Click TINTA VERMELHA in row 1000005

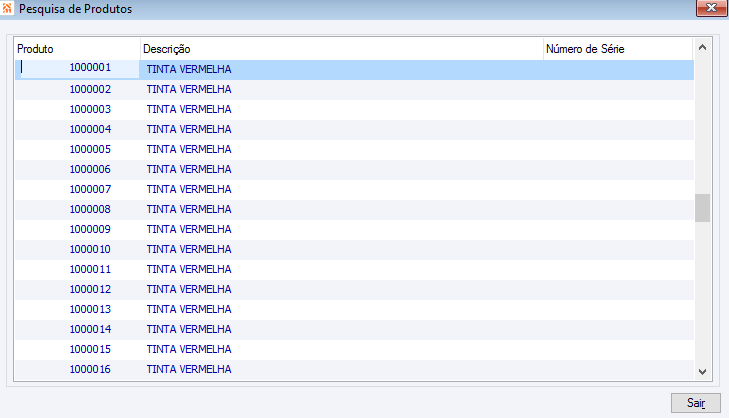click(x=189, y=149)
